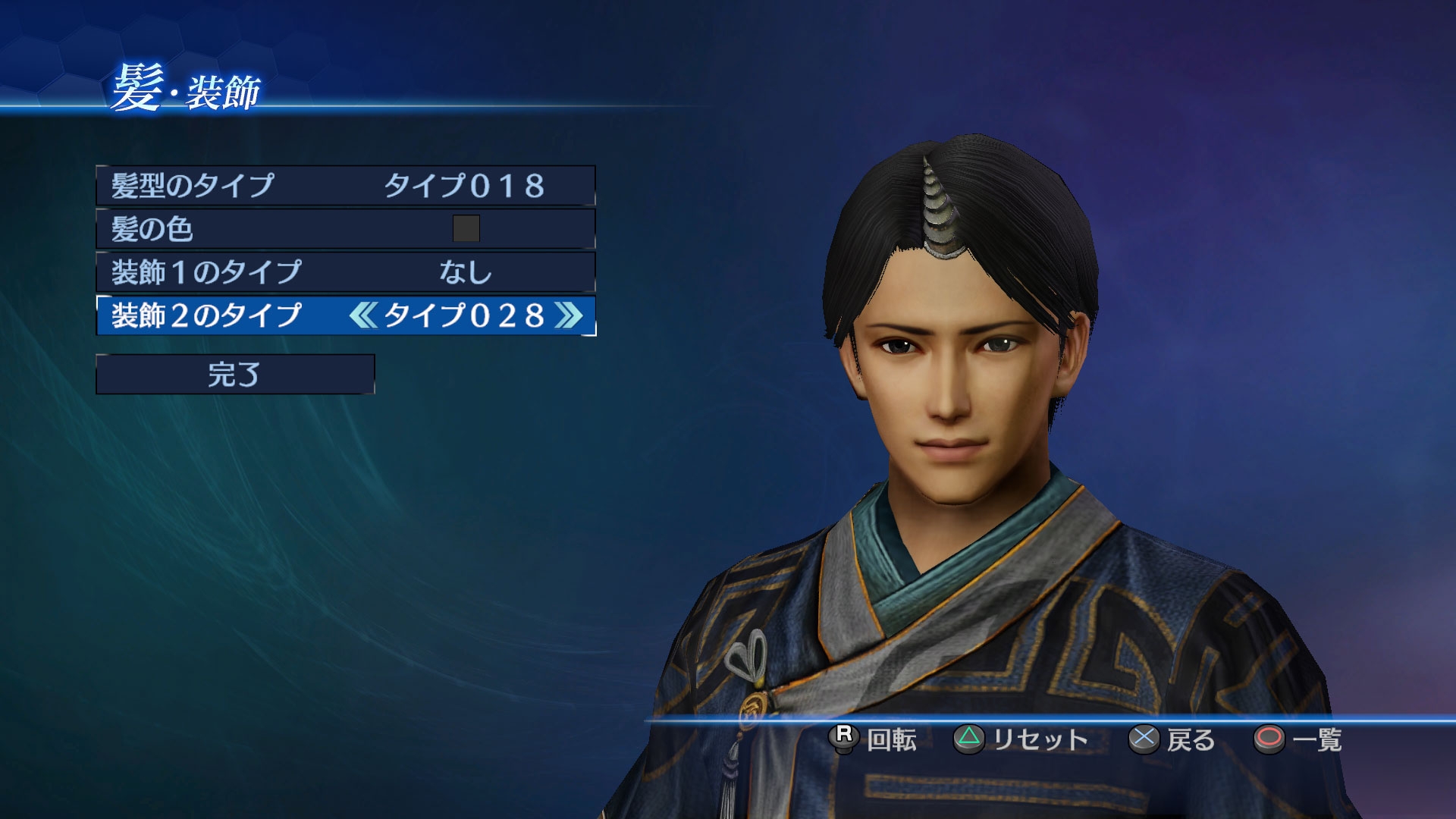Viewport: 1456px width, 819px height.
Task: Click the green triangle button icon
Action: 968,739
